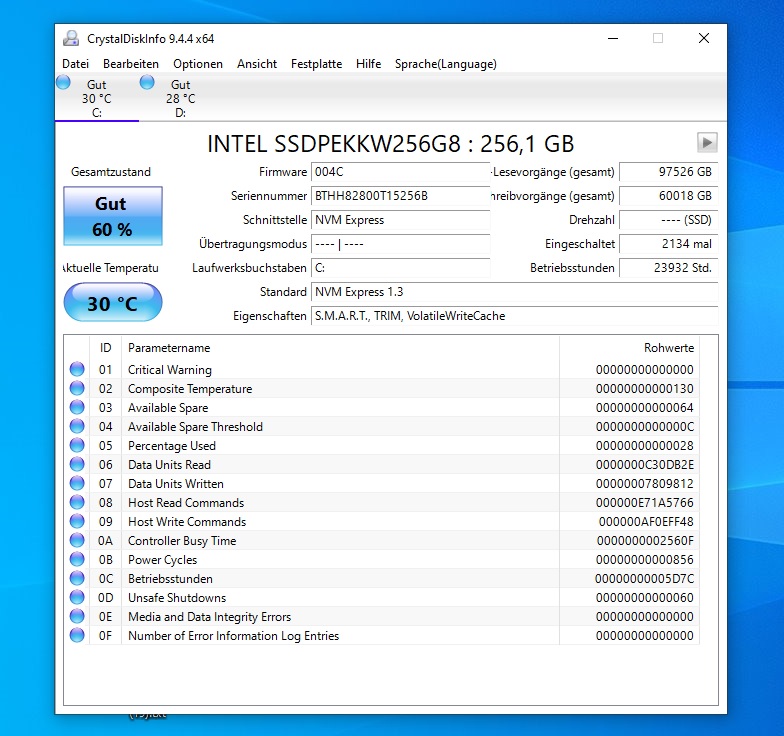
Task: Click raw value 00000007809812
Action: (644, 484)
